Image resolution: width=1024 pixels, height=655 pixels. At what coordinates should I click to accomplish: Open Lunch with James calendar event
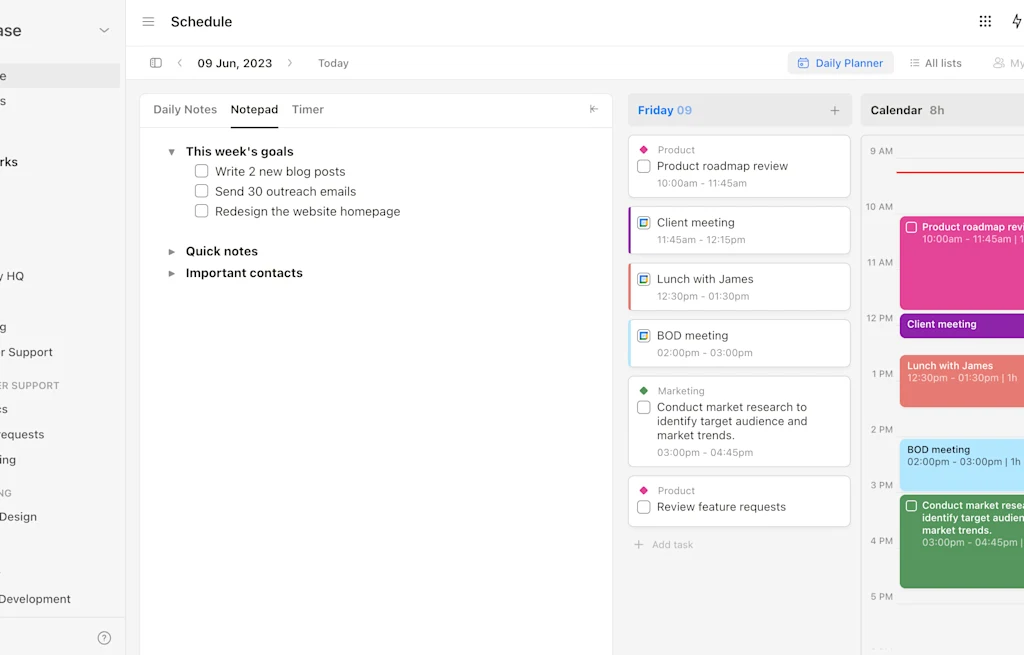coord(961,381)
